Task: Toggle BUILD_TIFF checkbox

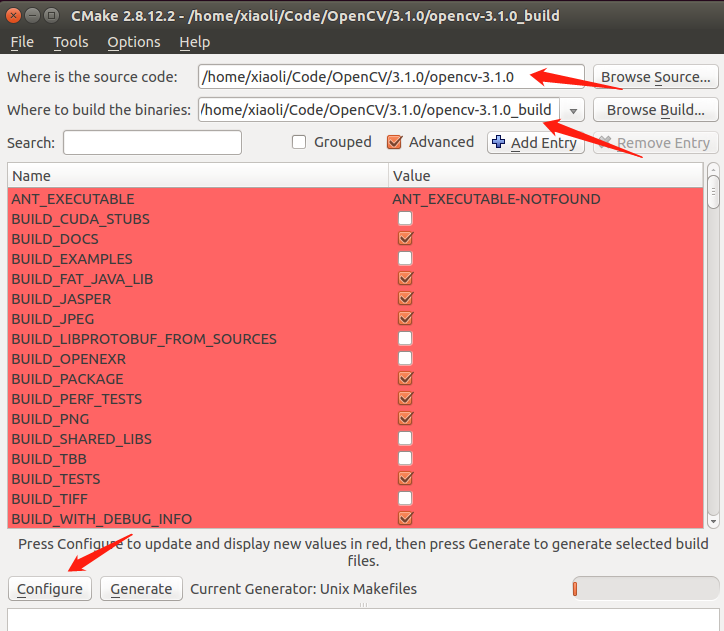Action: point(405,498)
